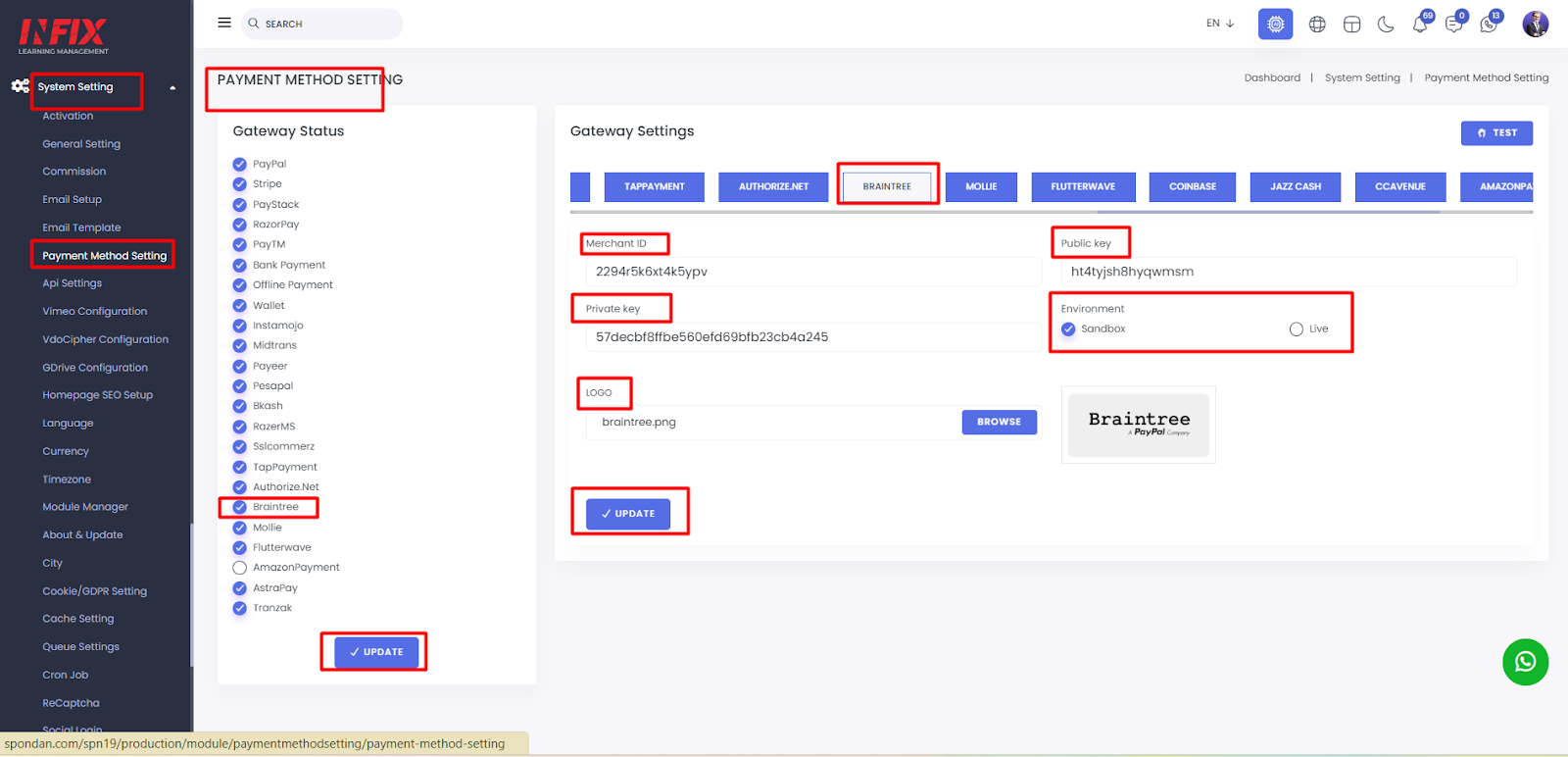This screenshot has width=1568, height=757.
Task: Toggle Mollie gateway checkbox
Action: point(239,528)
